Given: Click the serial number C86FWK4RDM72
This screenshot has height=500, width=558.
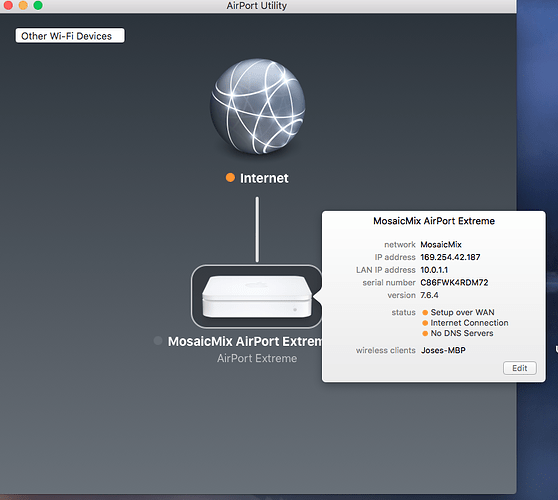Looking at the screenshot, I should [454, 283].
